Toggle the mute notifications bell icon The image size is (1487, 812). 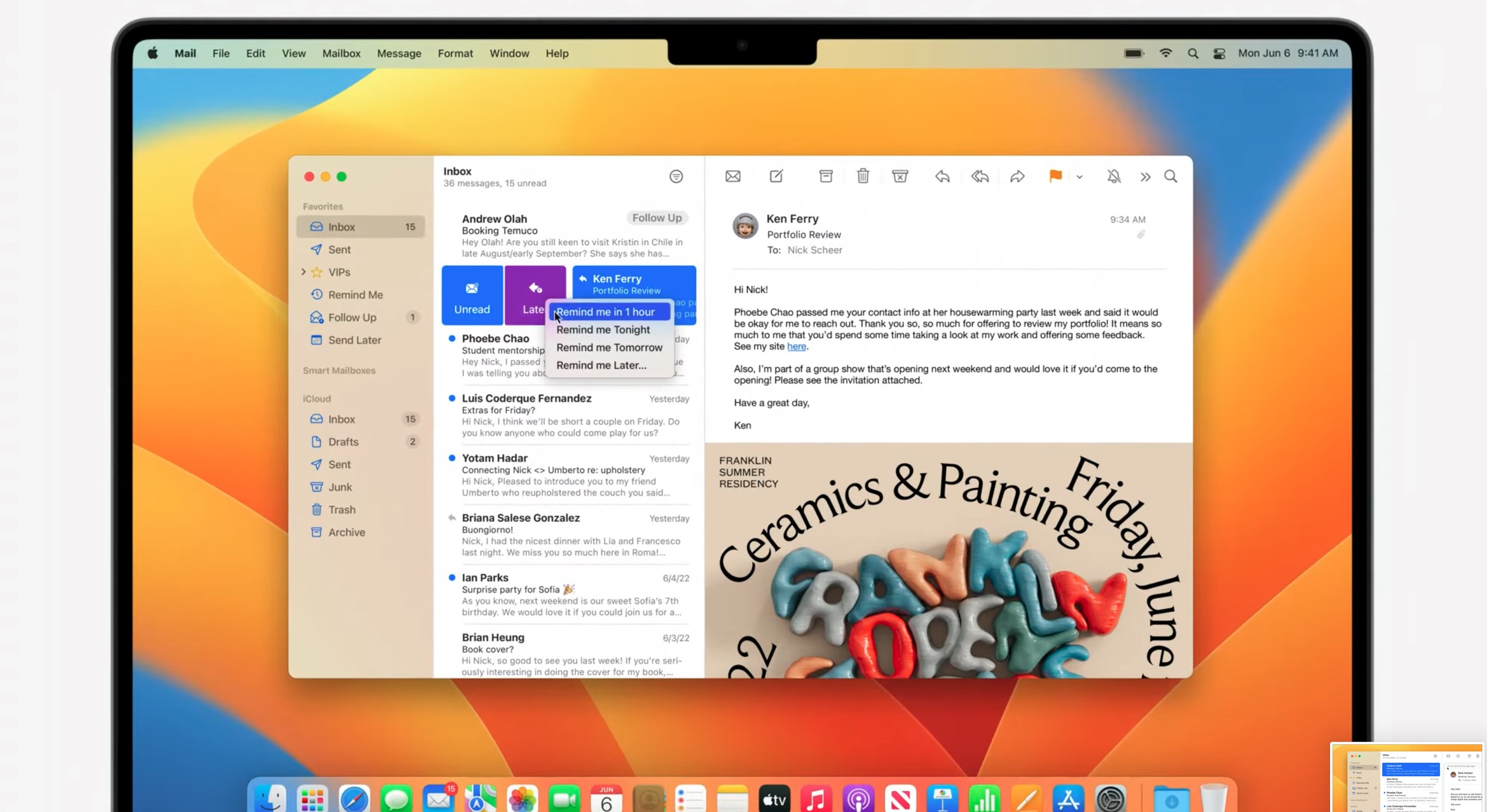(1114, 176)
